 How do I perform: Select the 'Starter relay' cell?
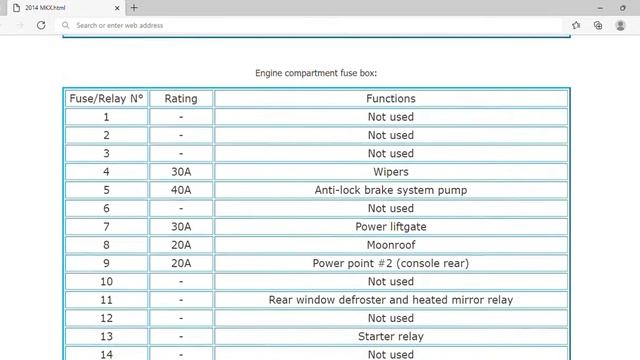(x=391, y=336)
